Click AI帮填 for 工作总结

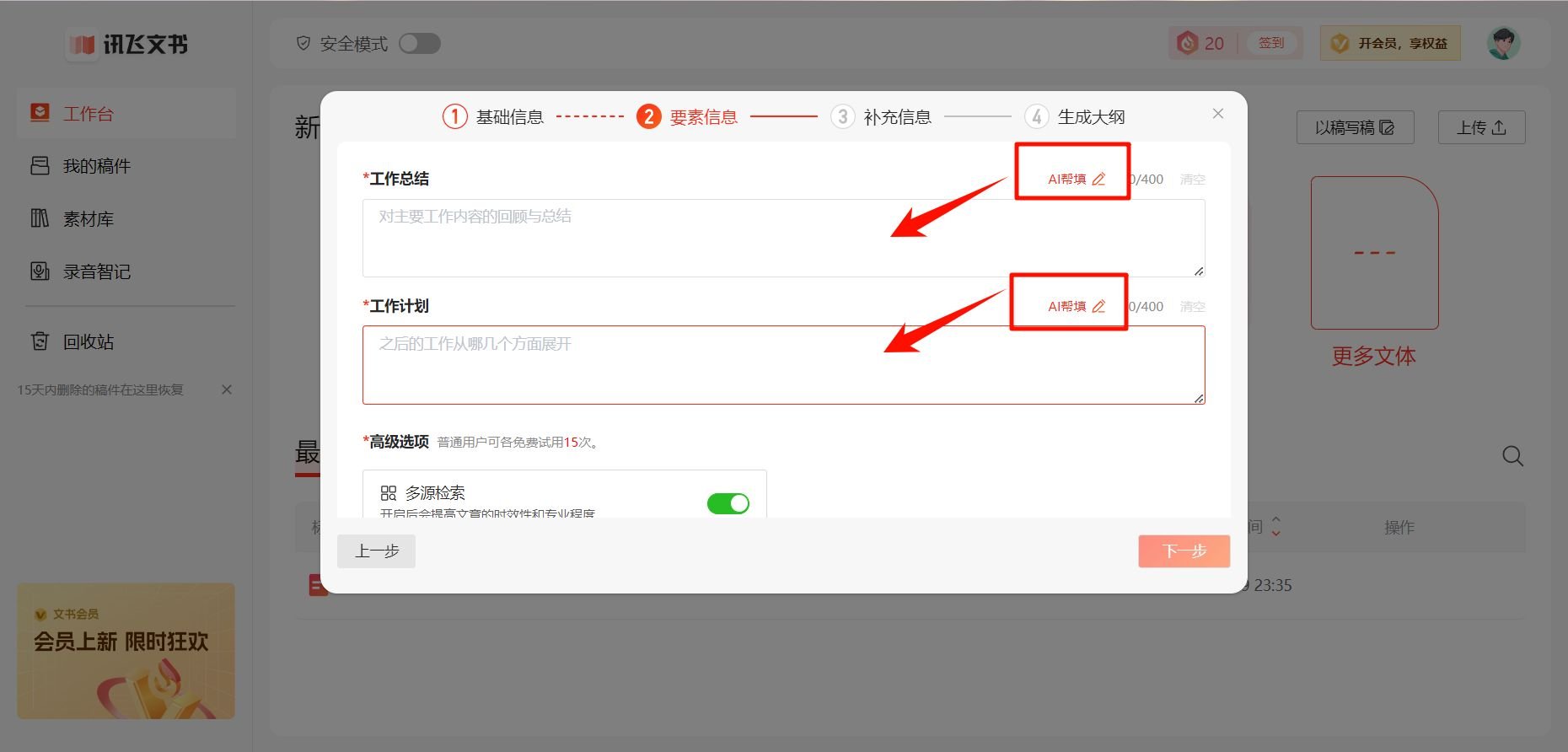coord(1077,179)
